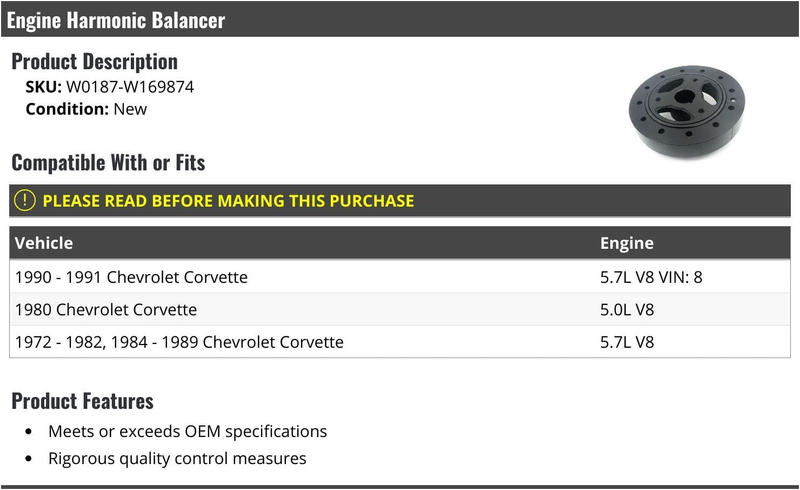800x490 pixels.
Task: Select the 1990 - 1991 Chevrolet Corvette row
Action: coord(400,277)
